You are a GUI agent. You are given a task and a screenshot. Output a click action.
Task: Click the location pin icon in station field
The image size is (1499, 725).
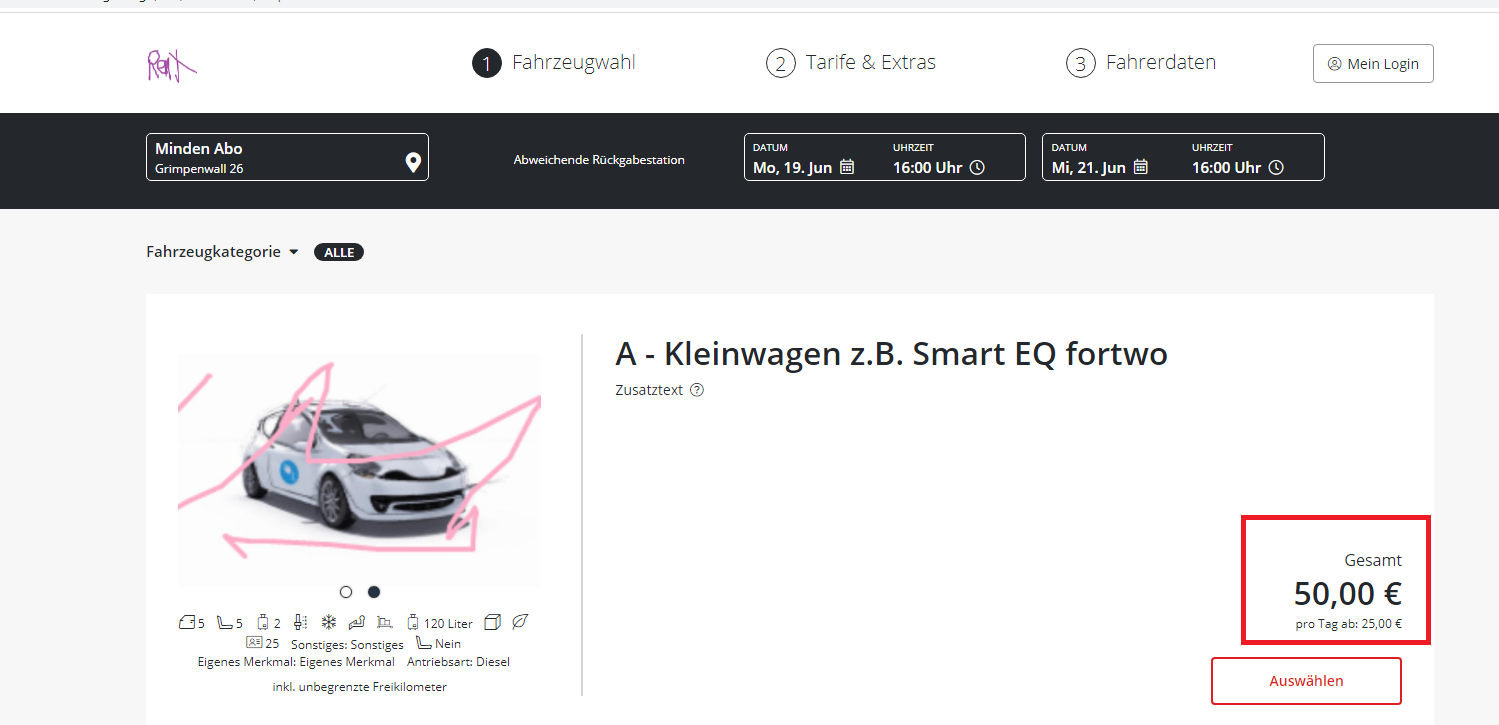[412, 162]
